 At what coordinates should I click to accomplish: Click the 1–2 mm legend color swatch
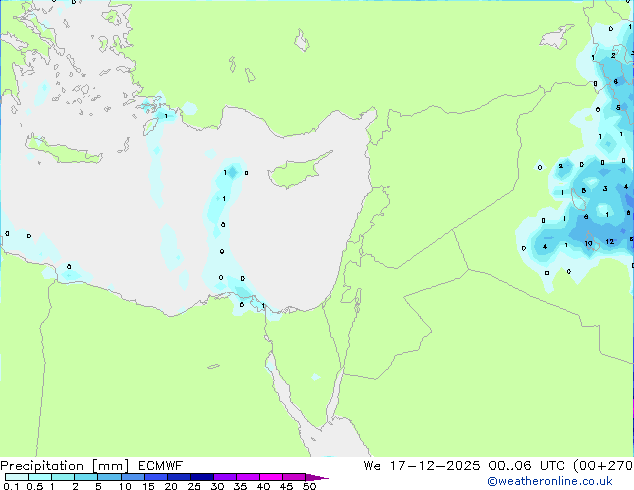tap(63, 477)
